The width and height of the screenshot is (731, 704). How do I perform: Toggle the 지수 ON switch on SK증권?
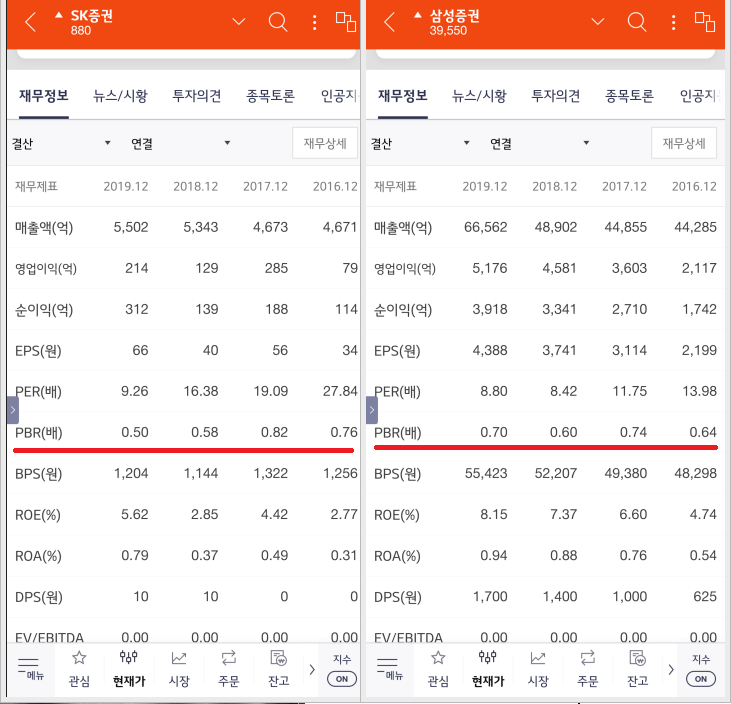click(342, 679)
